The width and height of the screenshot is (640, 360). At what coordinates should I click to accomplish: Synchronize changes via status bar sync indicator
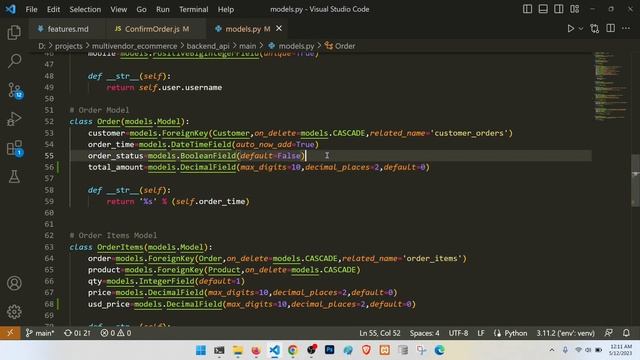[77, 333]
